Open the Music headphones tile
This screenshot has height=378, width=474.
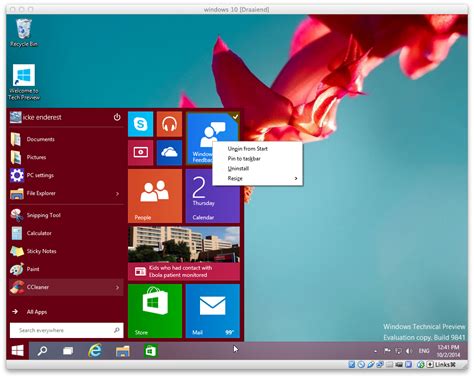(x=169, y=124)
